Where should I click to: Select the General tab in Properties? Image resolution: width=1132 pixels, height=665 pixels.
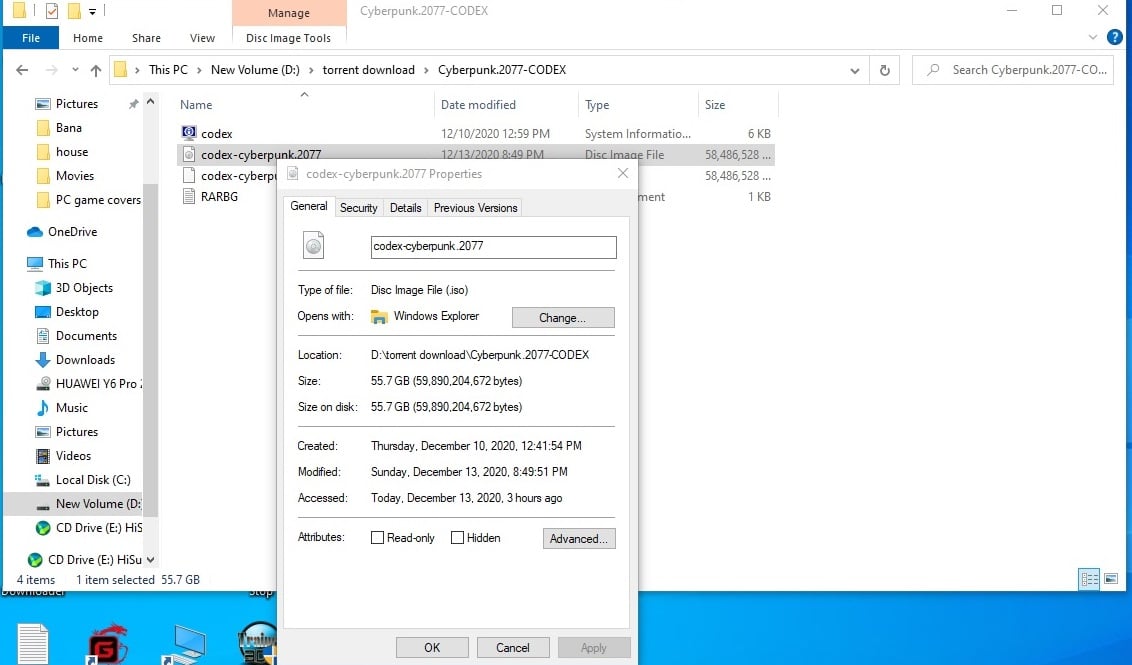[308, 207]
